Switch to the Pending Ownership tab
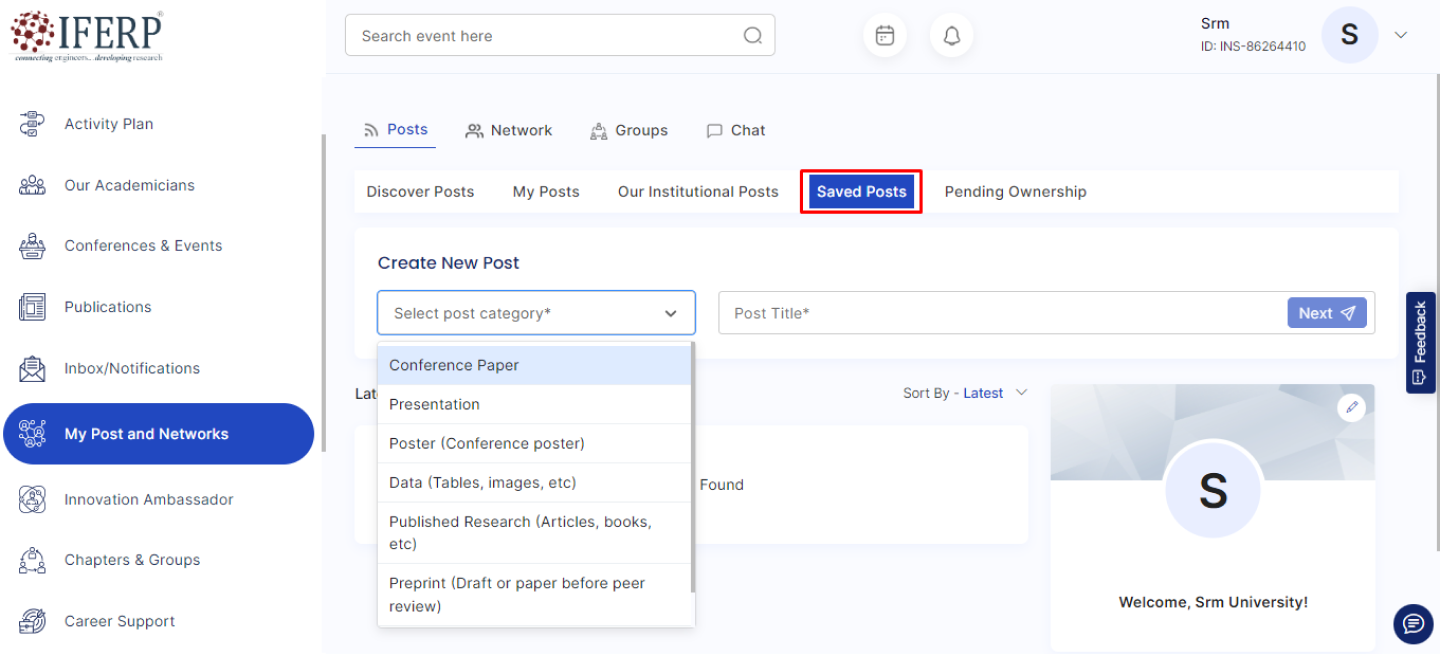Image resolution: width=1440 pixels, height=654 pixels. (1015, 192)
